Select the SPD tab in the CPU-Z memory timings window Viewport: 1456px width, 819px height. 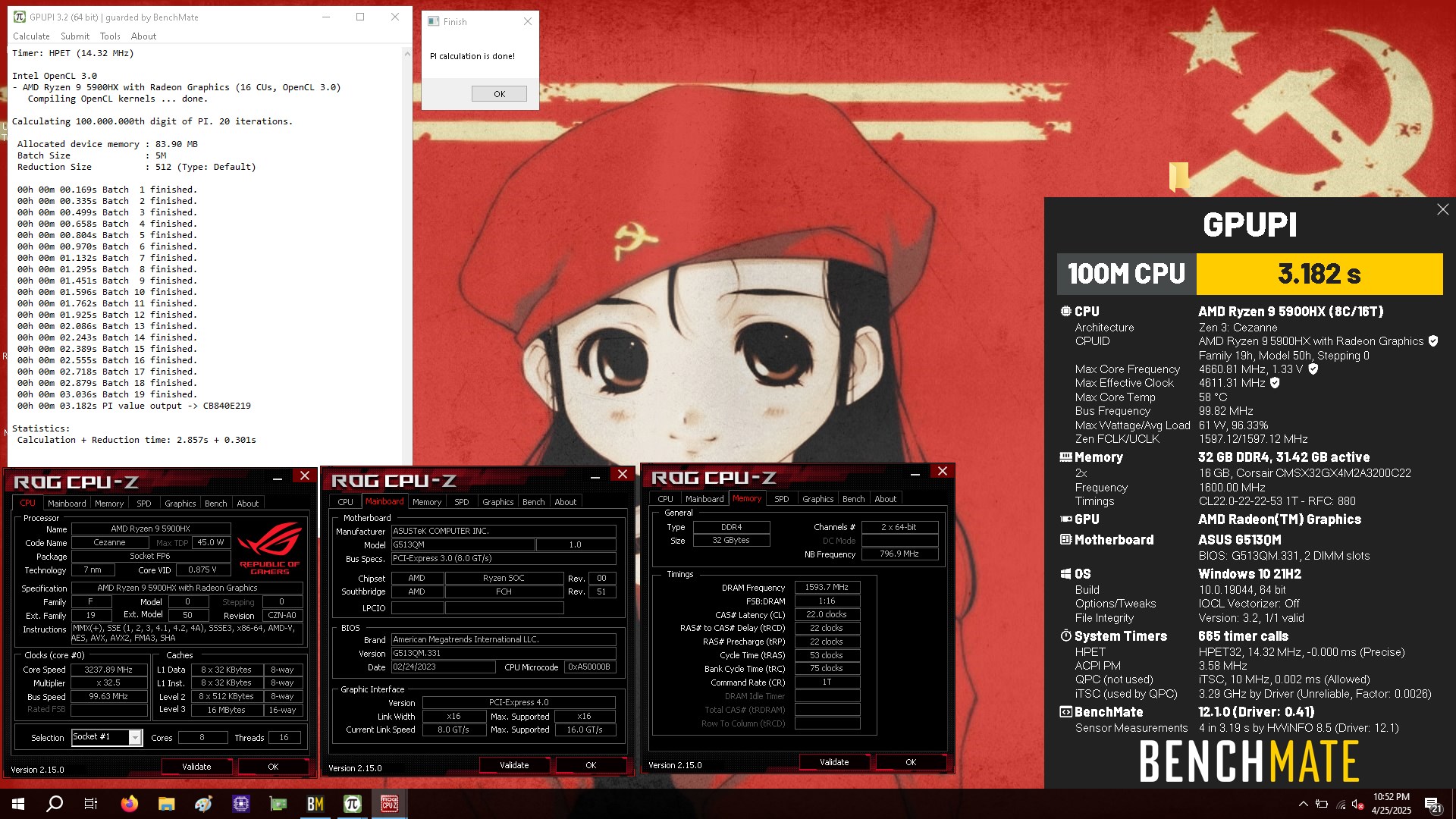point(782,499)
